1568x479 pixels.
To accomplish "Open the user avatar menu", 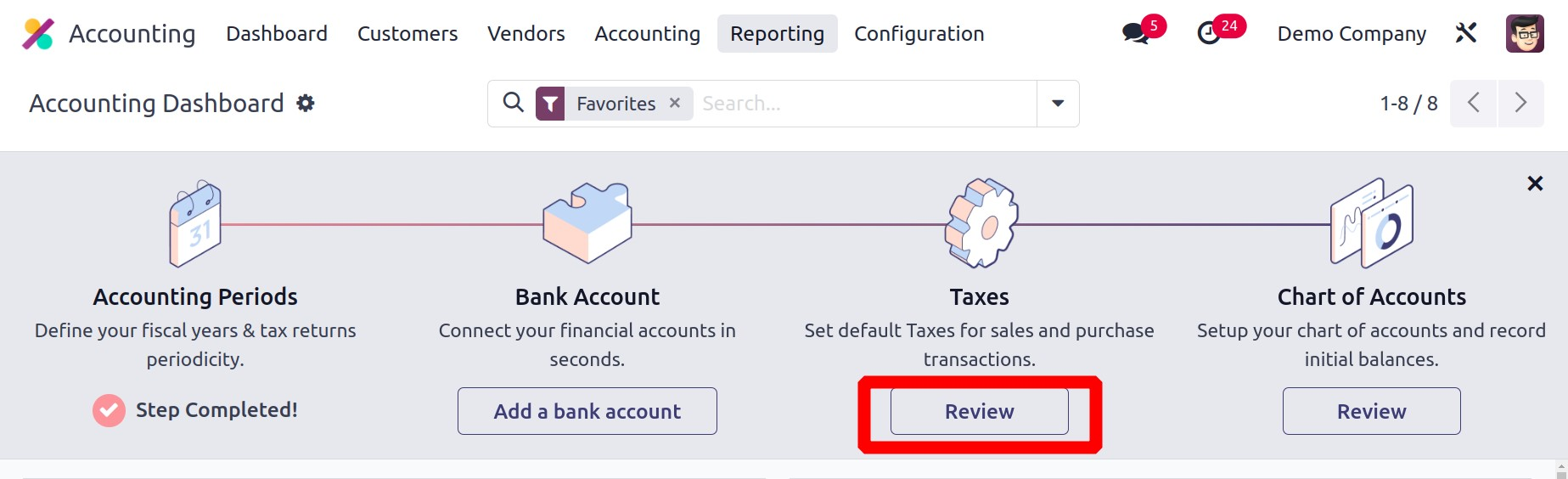I will coord(1525,34).
